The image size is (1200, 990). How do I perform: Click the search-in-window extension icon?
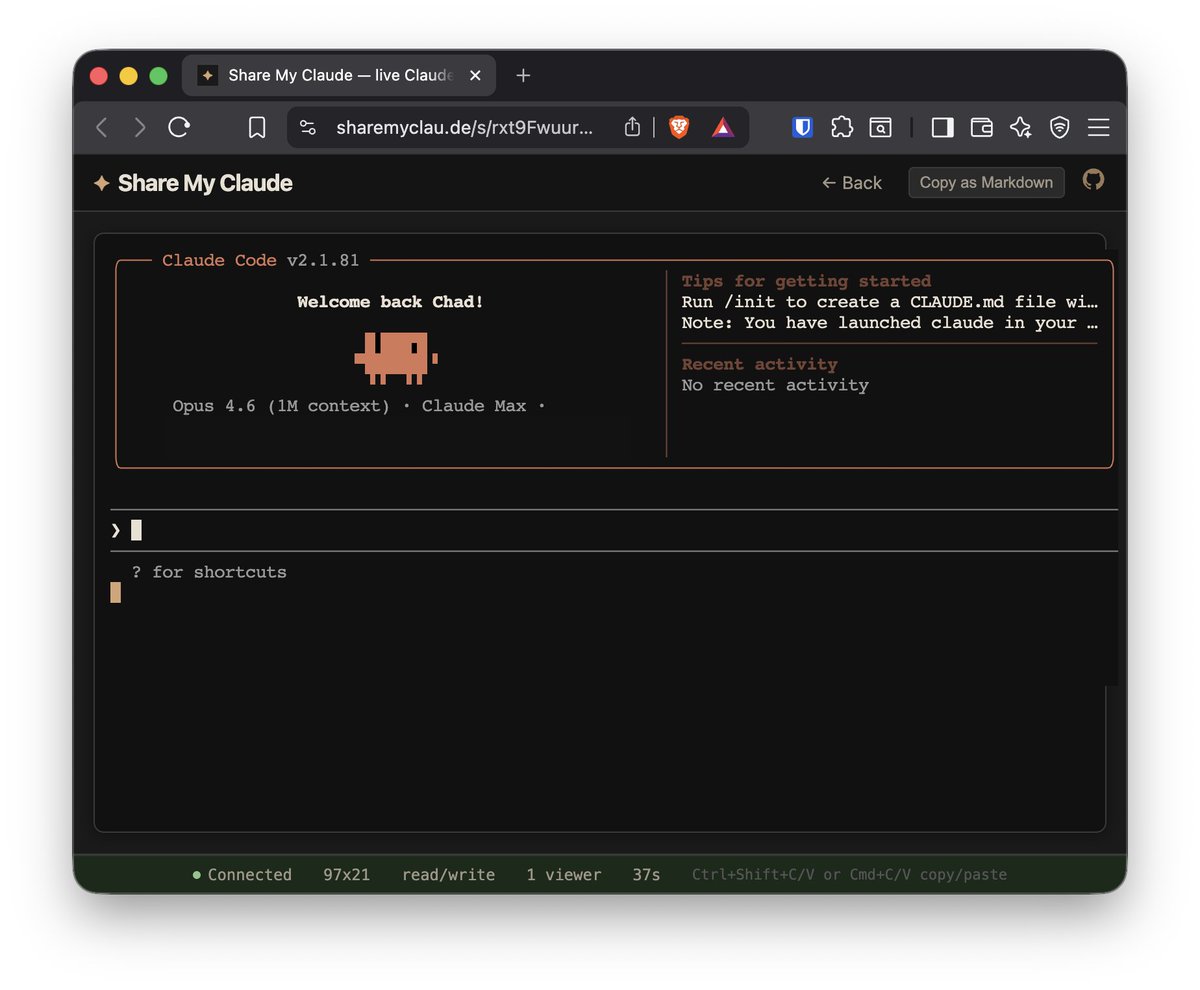[x=880, y=127]
